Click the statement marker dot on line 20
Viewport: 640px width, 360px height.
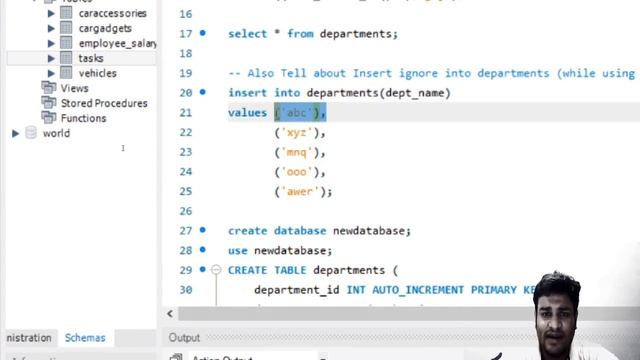pos(203,92)
